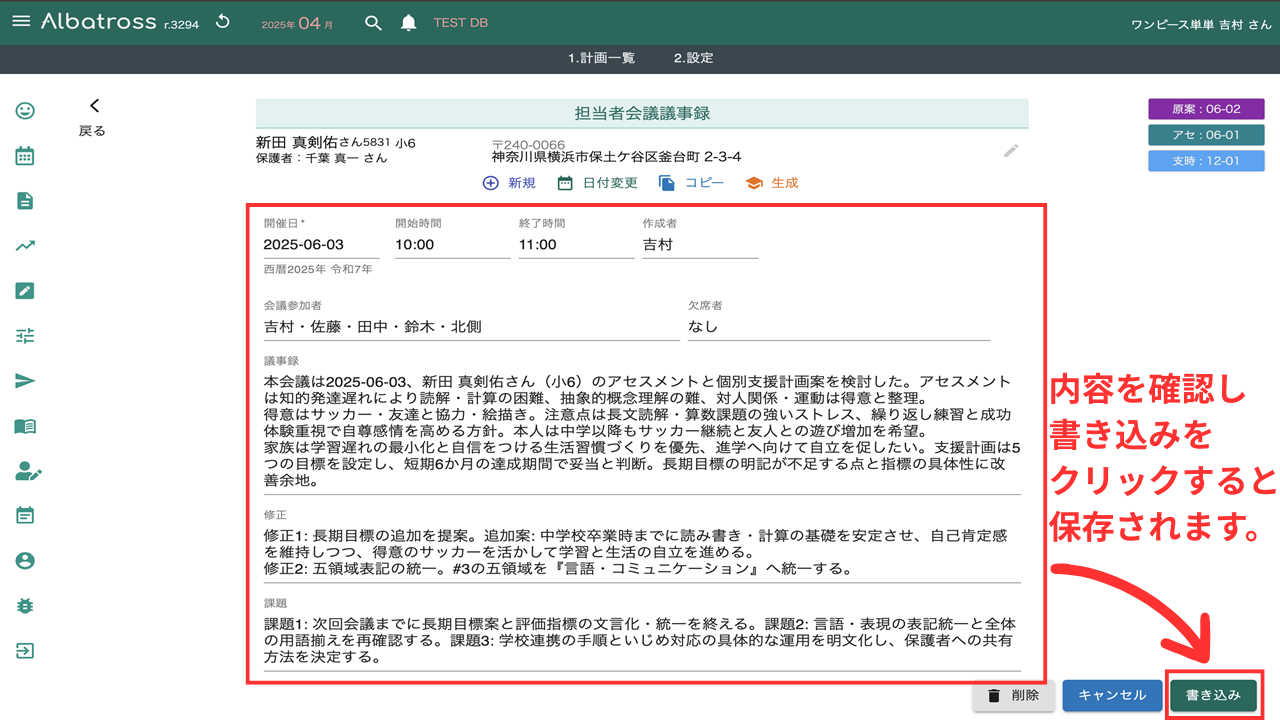This screenshot has height=720, width=1280.
Task: Select the アセ: 06-01 teal badge
Action: click(x=1206, y=135)
